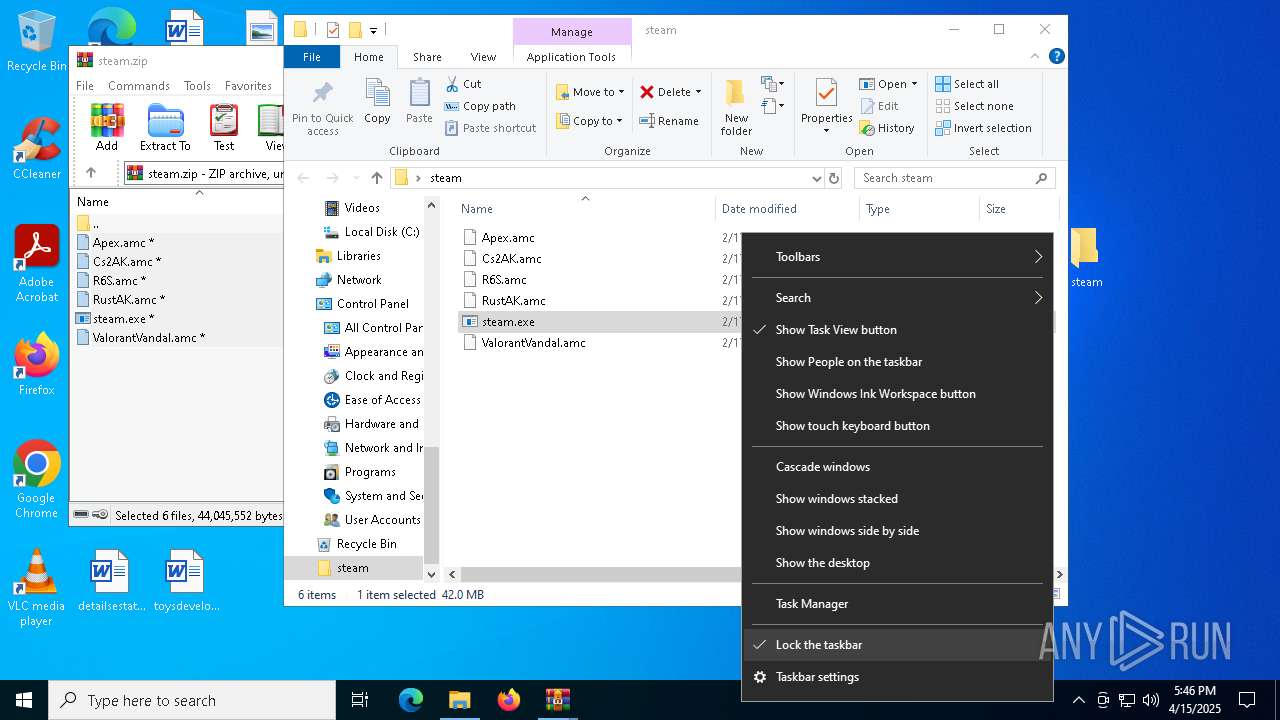Open the CCleaner desktop shortcut

tap(37, 148)
